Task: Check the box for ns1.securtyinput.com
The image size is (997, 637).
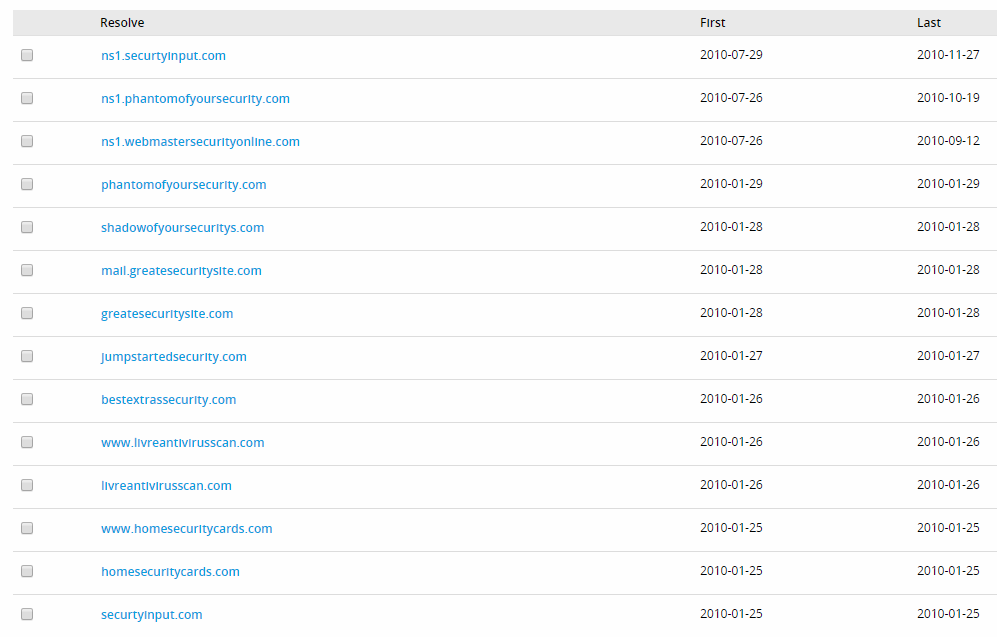Action: click(x=27, y=55)
